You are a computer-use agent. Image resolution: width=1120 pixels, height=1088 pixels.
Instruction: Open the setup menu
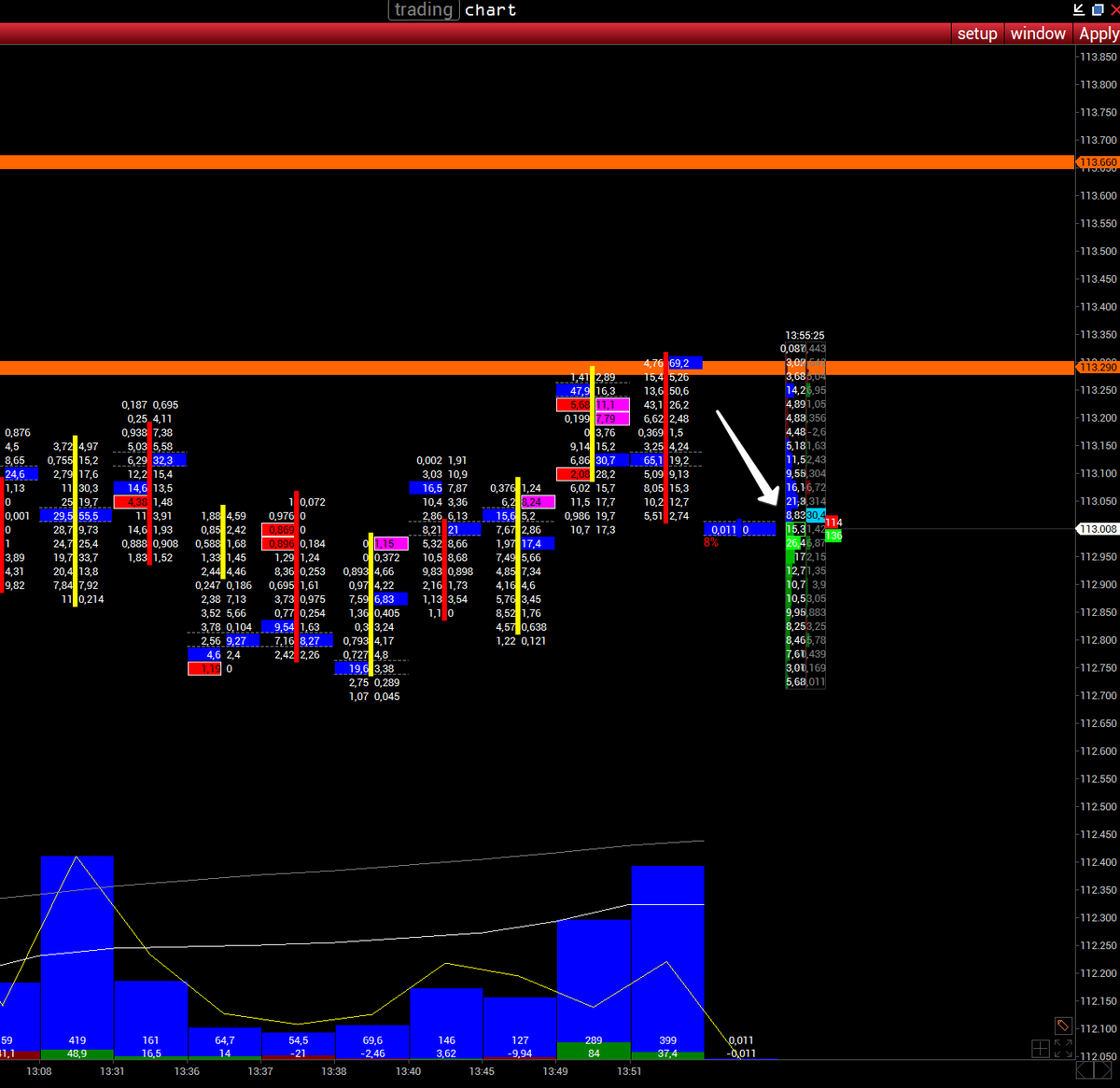pyautogui.click(x=976, y=33)
